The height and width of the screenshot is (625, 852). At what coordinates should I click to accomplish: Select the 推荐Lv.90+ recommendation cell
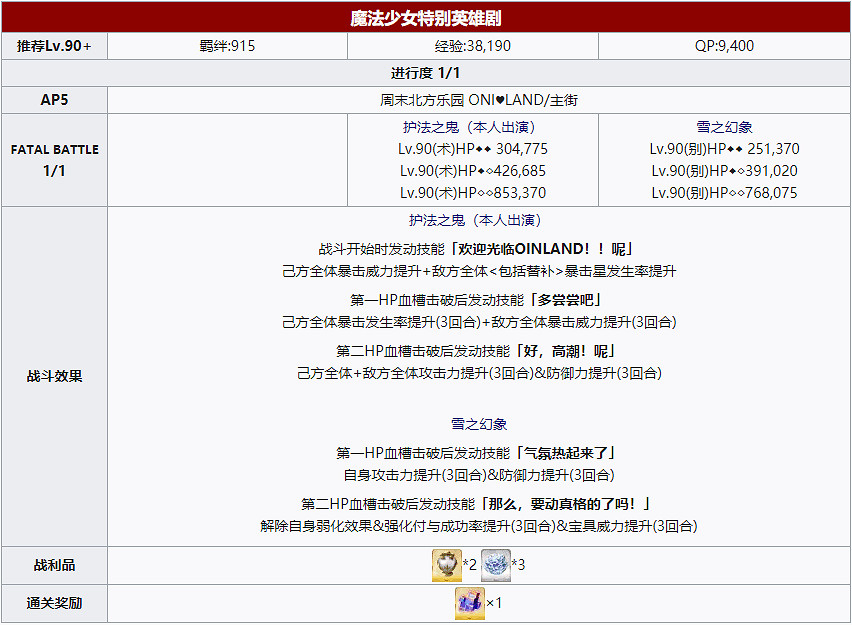tap(55, 44)
